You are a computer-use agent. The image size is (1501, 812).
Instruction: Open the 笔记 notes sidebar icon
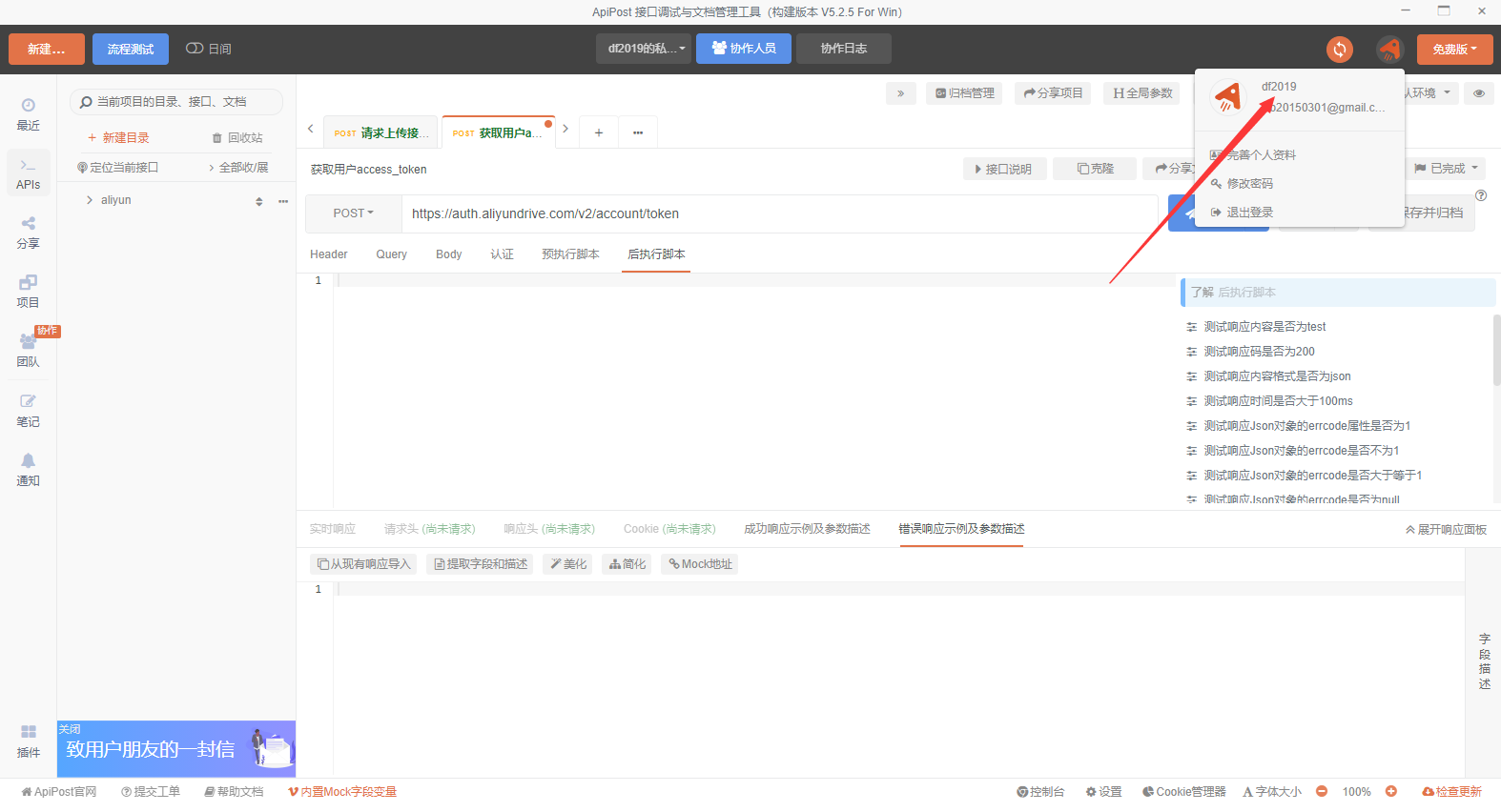point(29,411)
